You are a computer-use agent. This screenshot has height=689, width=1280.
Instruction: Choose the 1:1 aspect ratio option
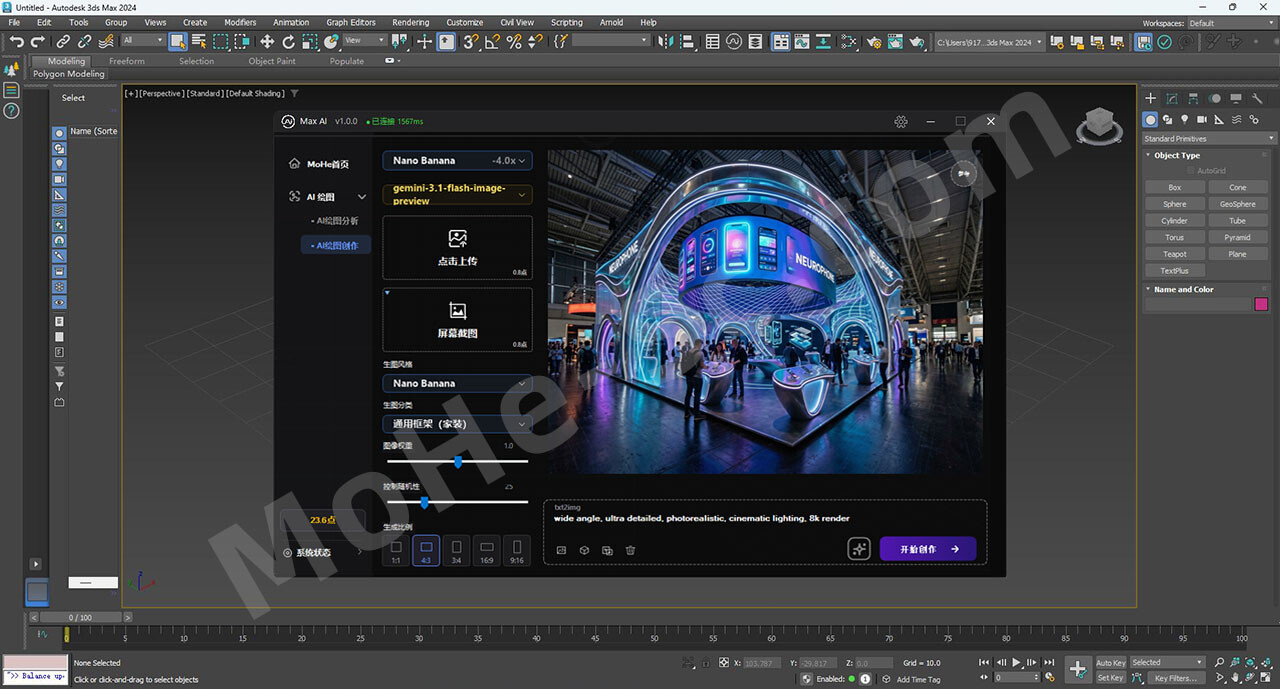(396, 551)
